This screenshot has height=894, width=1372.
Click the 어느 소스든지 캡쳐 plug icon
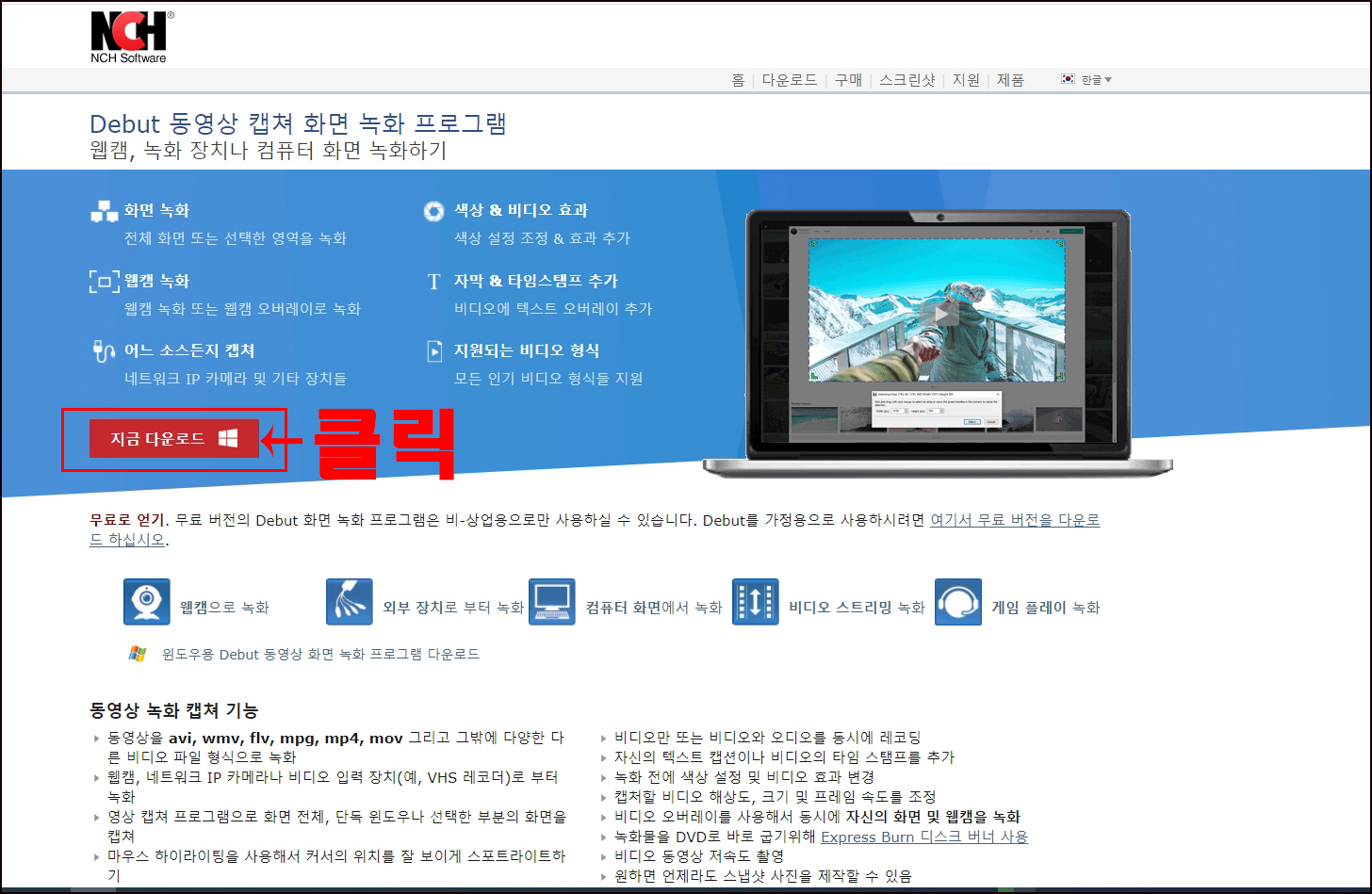coord(103,350)
